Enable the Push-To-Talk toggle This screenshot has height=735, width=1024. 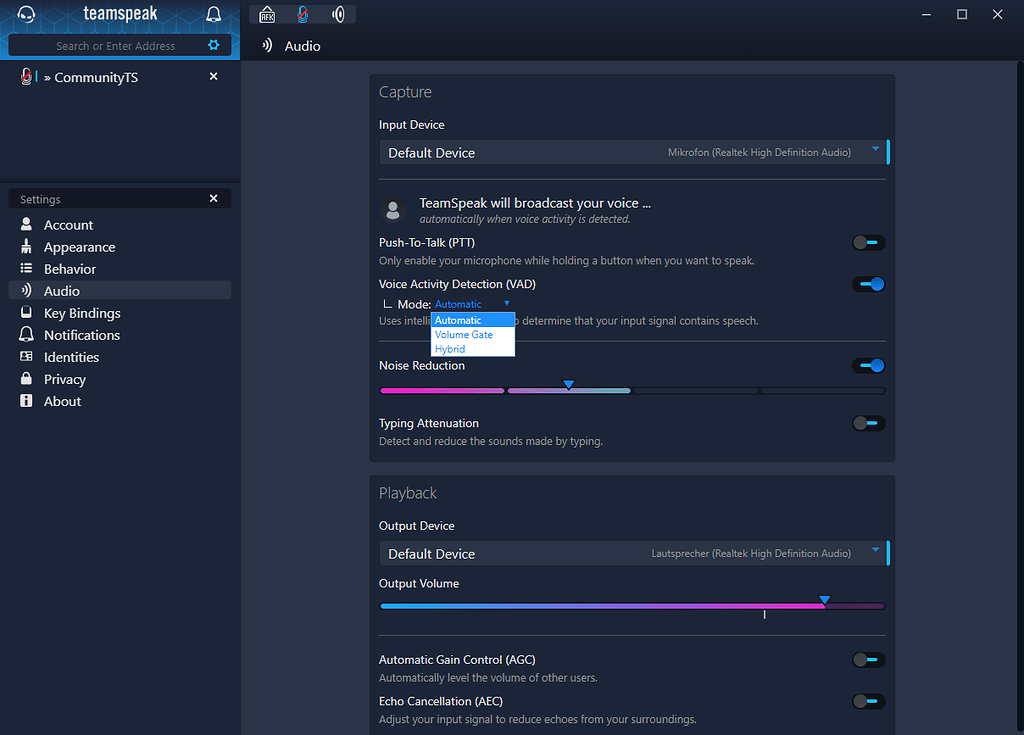point(868,243)
